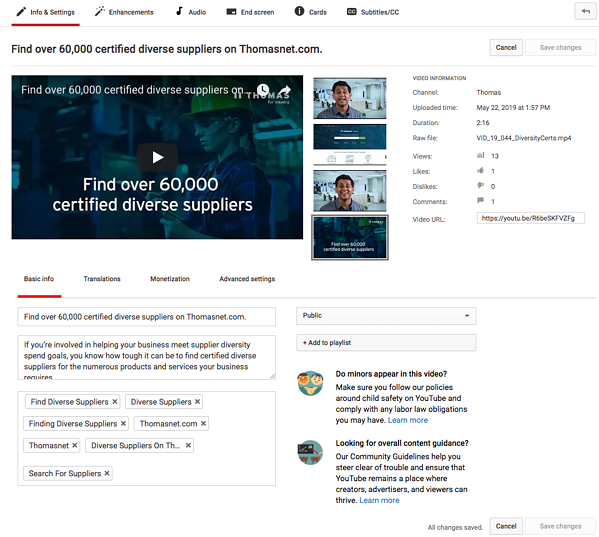The image size is (599, 537).
Task: Click the video title input field
Action: pos(146,317)
